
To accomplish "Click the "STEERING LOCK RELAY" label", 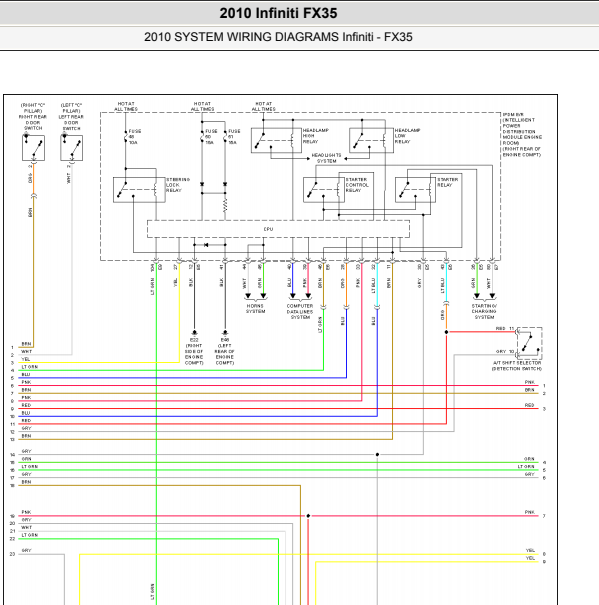I will (178, 185).
